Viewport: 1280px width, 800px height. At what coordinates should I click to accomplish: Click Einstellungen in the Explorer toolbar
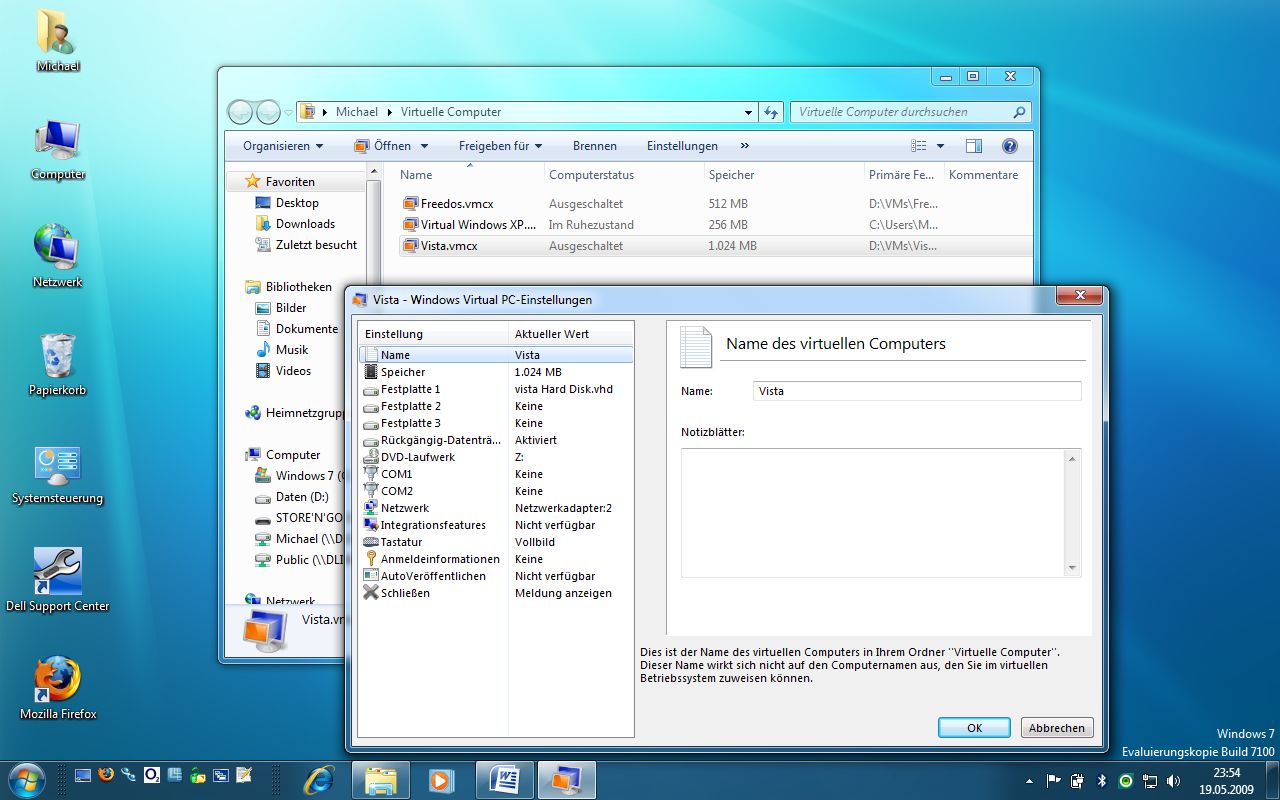tap(682, 146)
